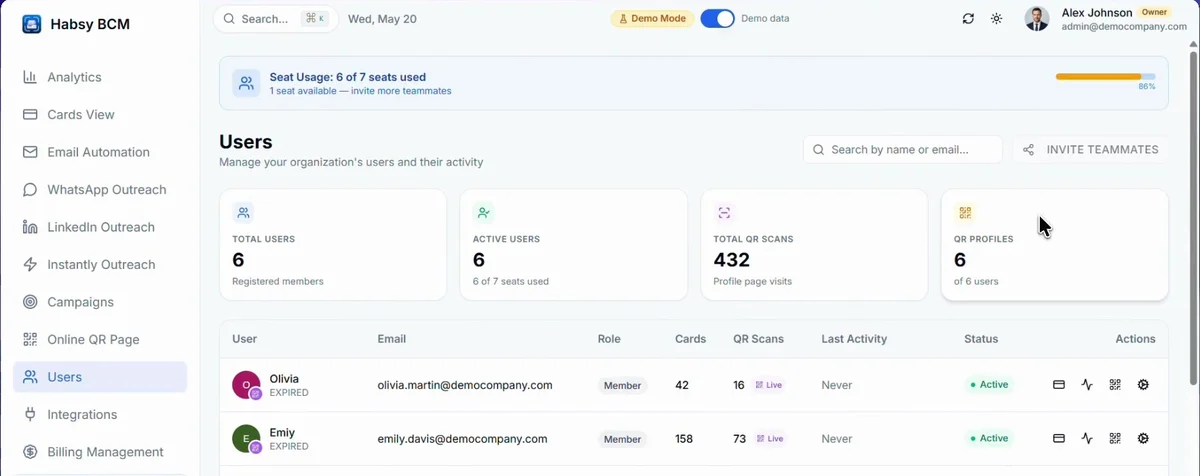Click olivia.martin@democompany.com email
The width and height of the screenshot is (1200, 476).
465,385
